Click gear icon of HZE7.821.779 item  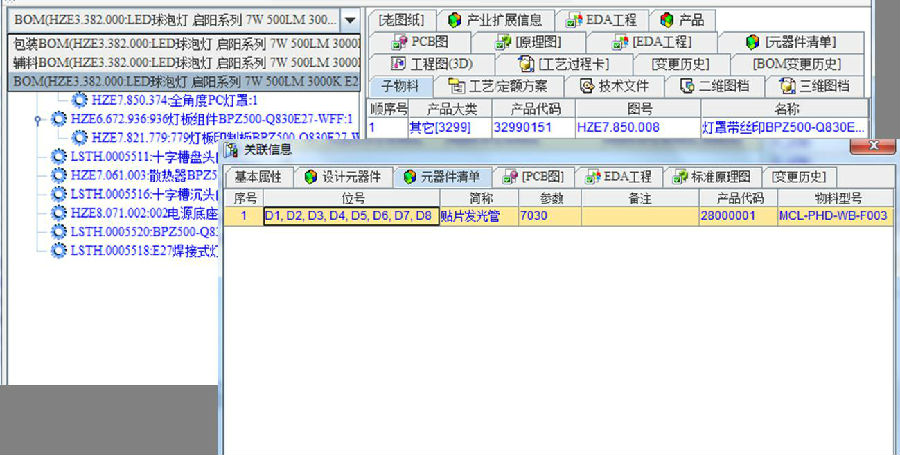tap(79, 138)
